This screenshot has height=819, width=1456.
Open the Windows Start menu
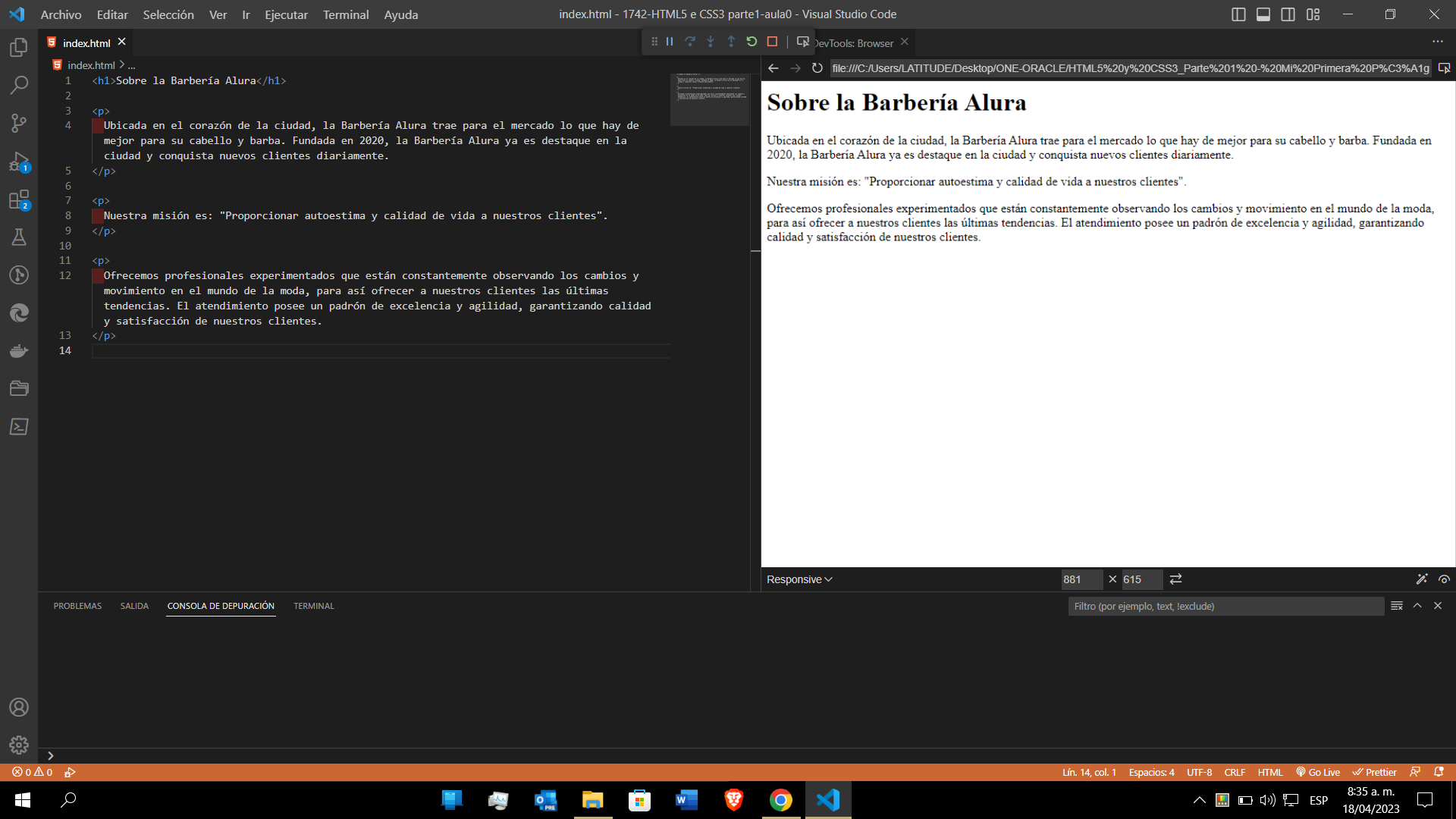tap(23, 800)
